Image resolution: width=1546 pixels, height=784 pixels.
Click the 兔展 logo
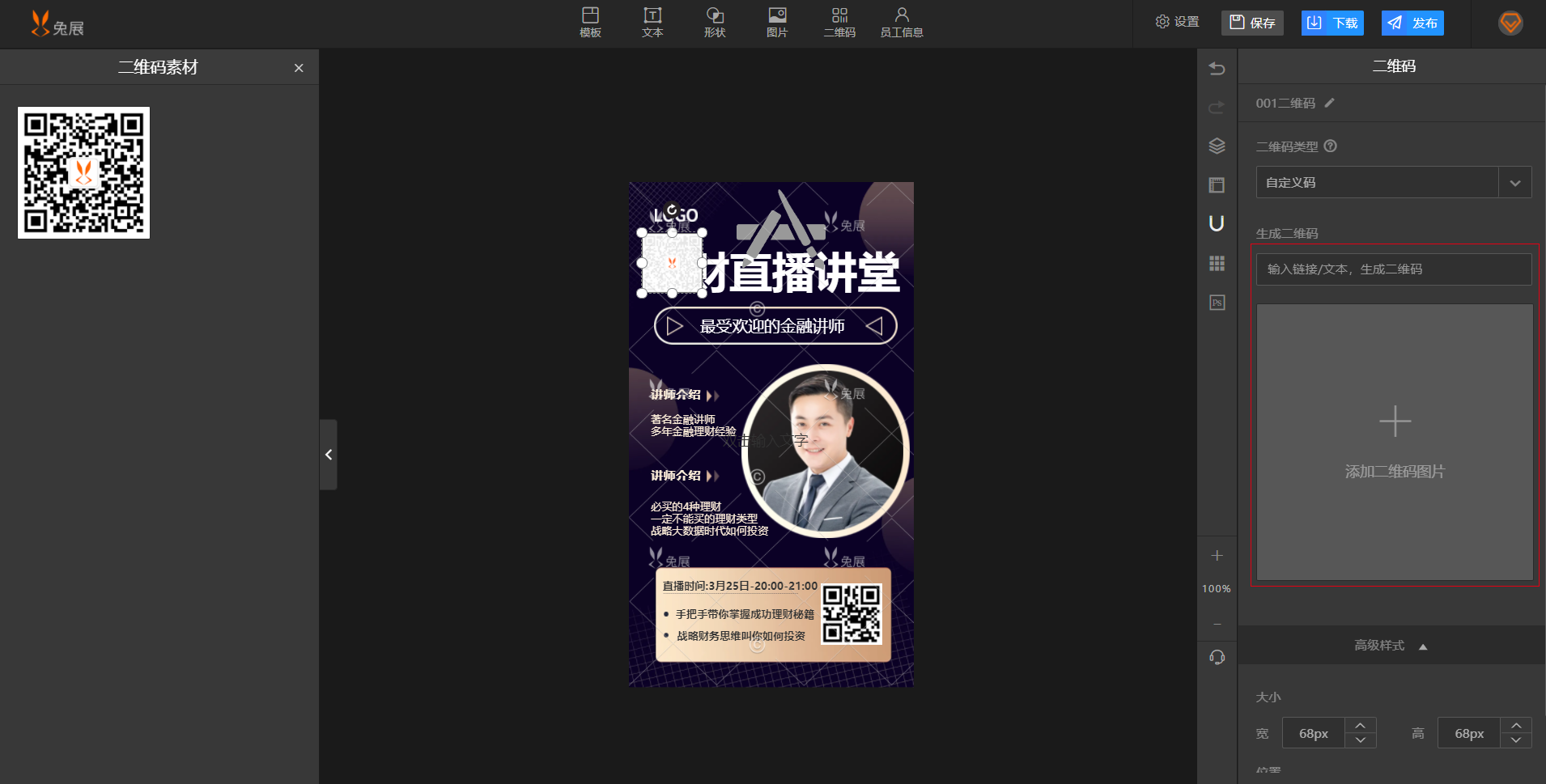point(57,24)
